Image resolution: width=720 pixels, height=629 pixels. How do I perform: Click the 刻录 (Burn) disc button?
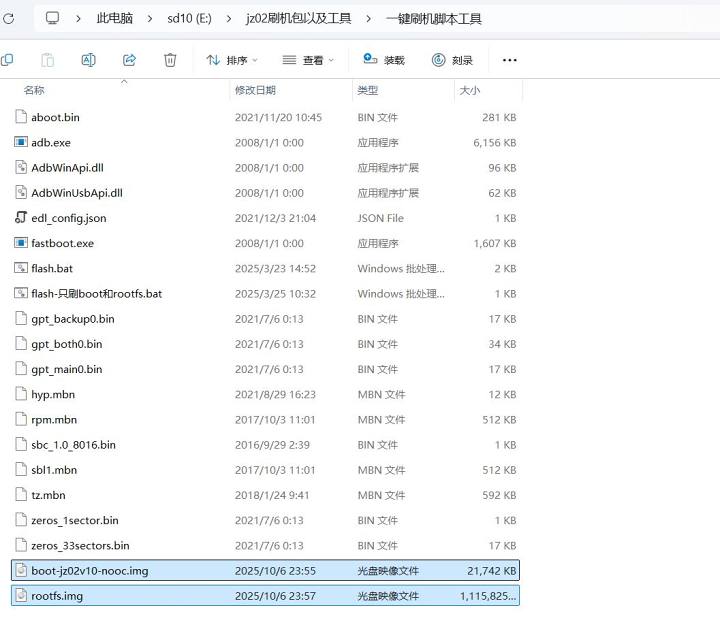(x=452, y=60)
